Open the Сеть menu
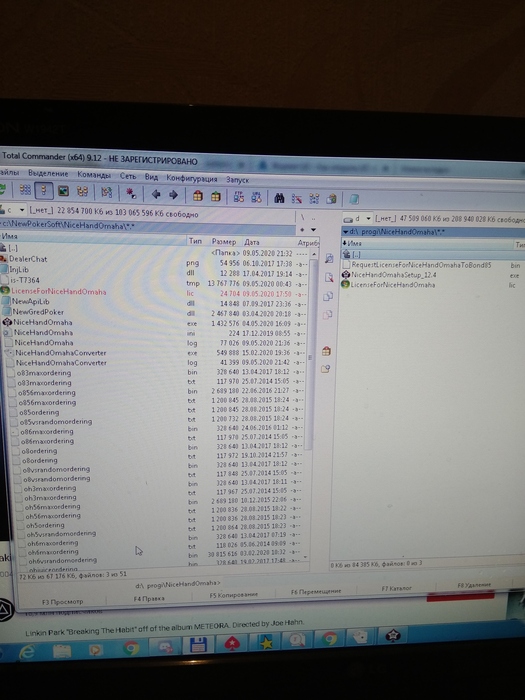 pyautogui.click(x=128, y=176)
